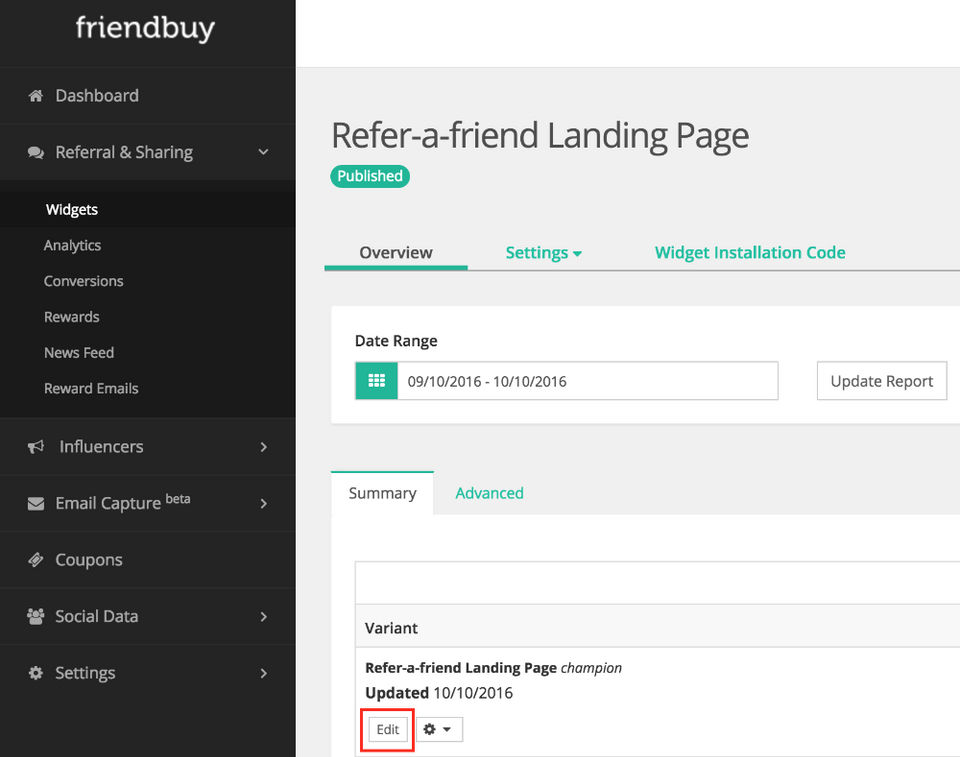This screenshot has width=960, height=757.
Task: Open Reward Emails in the sidebar
Action: (91, 388)
